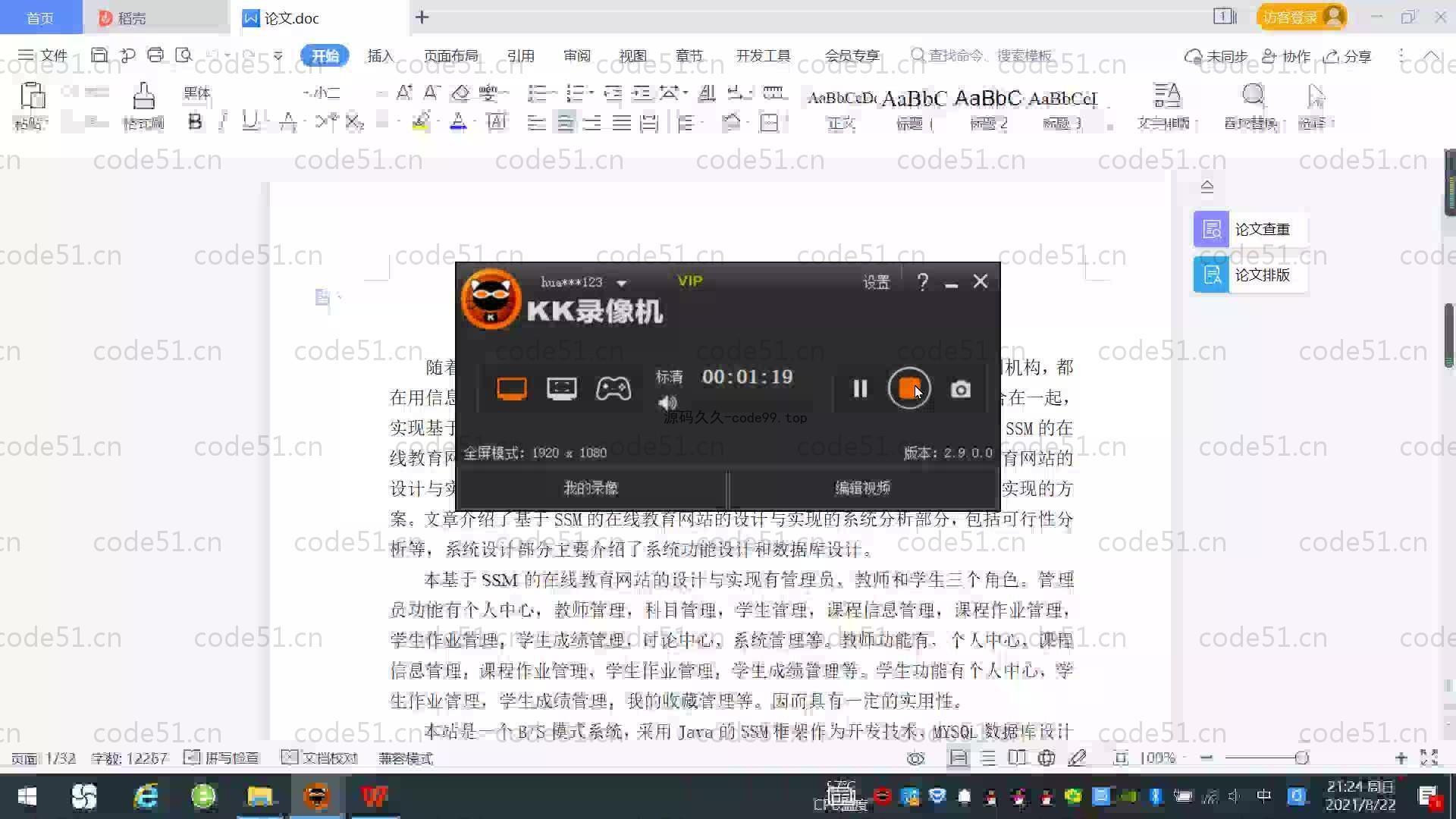Open the 选择 tool
Image resolution: width=1456 pixels, height=819 pixels.
pyautogui.click(x=1316, y=107)
